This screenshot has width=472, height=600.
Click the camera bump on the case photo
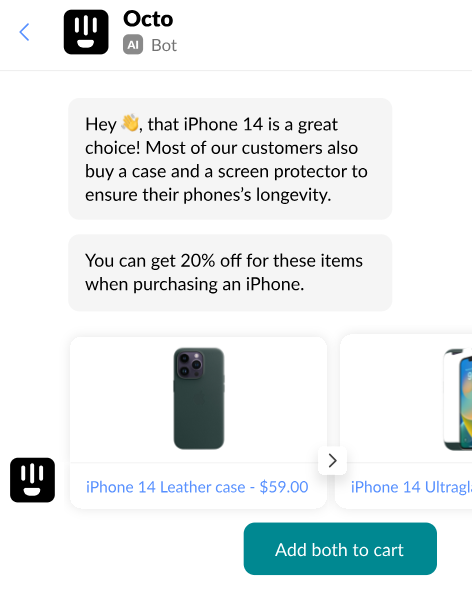coord(190,365)
